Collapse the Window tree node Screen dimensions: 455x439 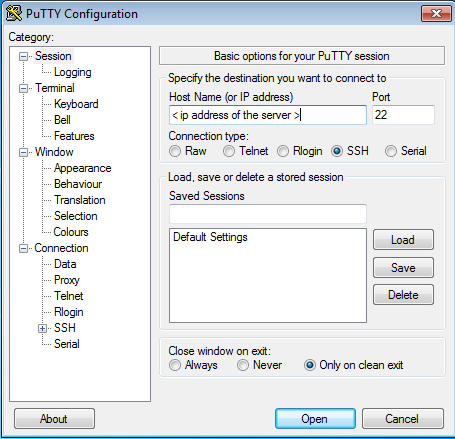pyautogui.click(x=23, y=152)
